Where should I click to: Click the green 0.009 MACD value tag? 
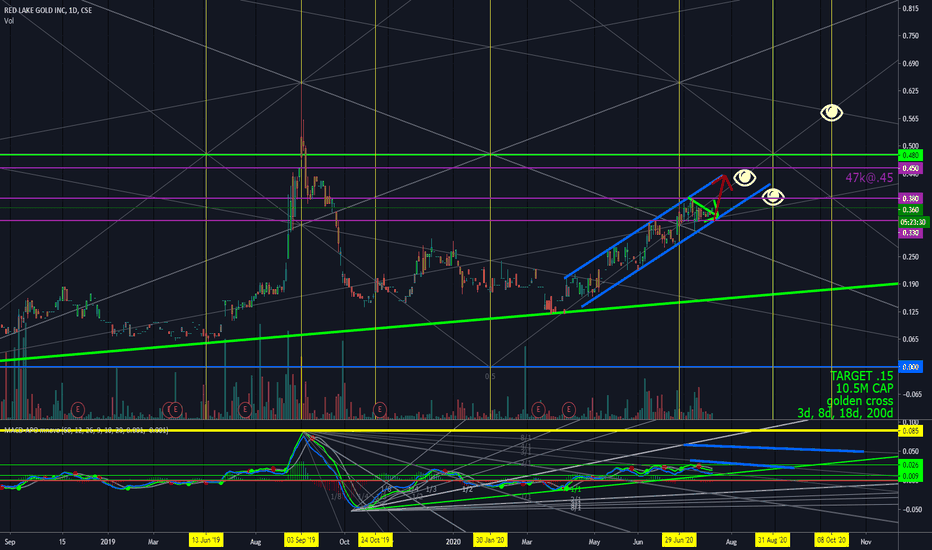pos(911,476)
